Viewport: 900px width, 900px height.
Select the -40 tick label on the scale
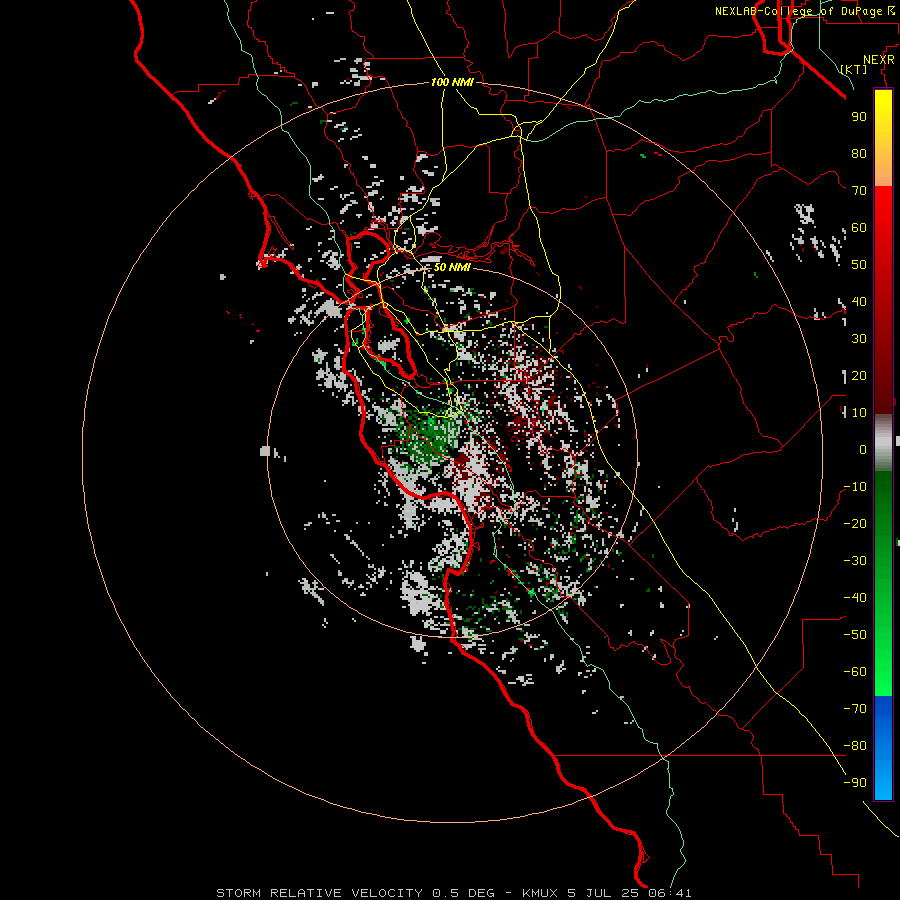pos(855,598)
